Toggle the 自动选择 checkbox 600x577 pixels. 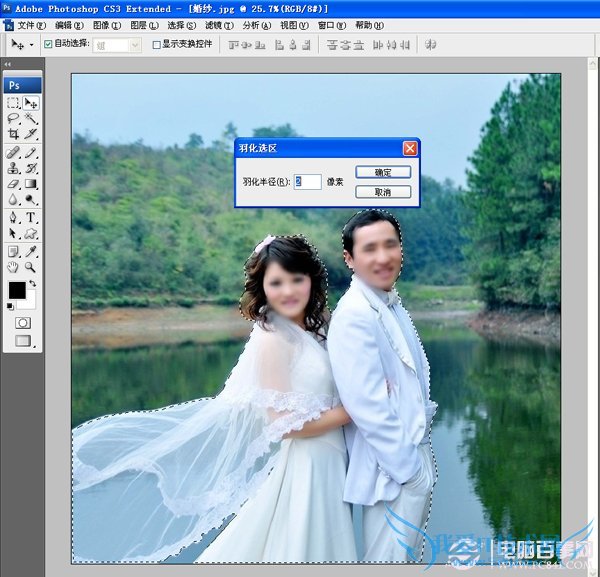click(x=48, y=45)
